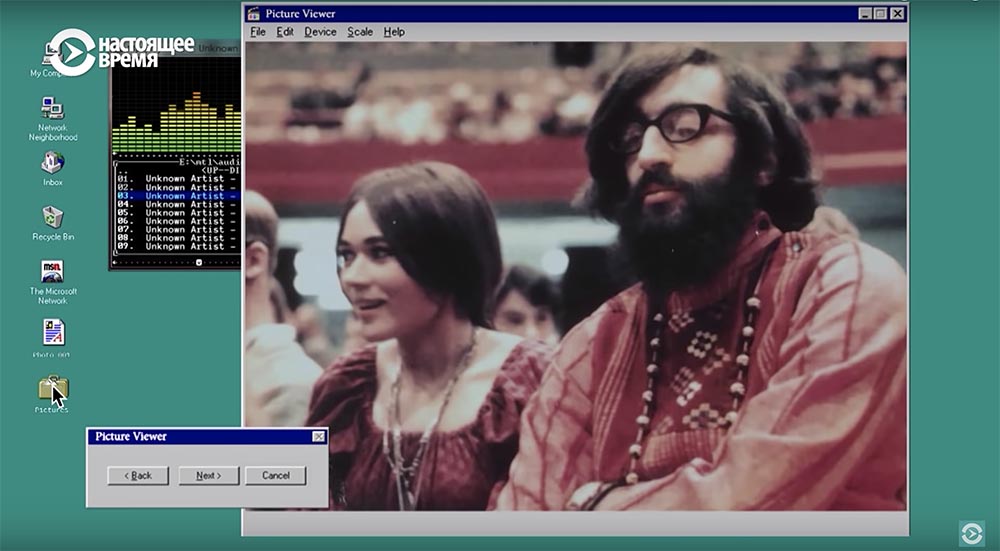Select highlighted track 03 Unknown Artist
1000x551 pixels.
click(x=177, y=196)
